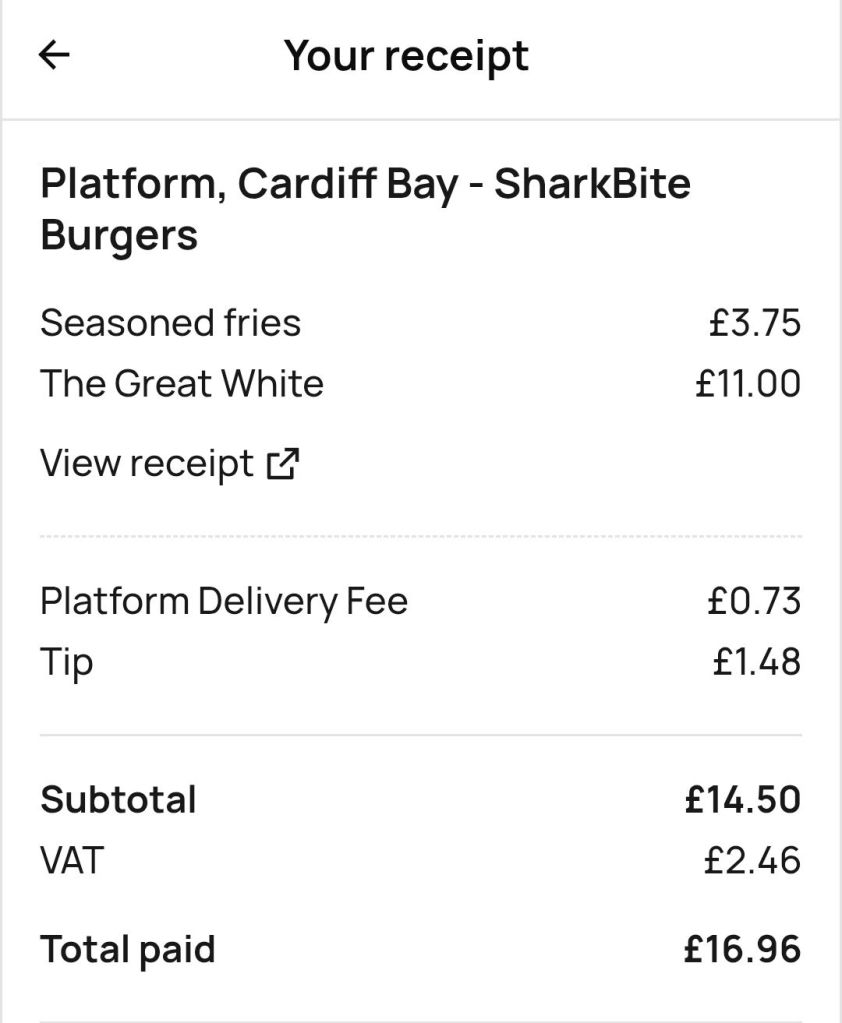Image resolution: width=842 pixels, height=1023 pixels.
Task: Tap the VAT label
Action: 71,861
